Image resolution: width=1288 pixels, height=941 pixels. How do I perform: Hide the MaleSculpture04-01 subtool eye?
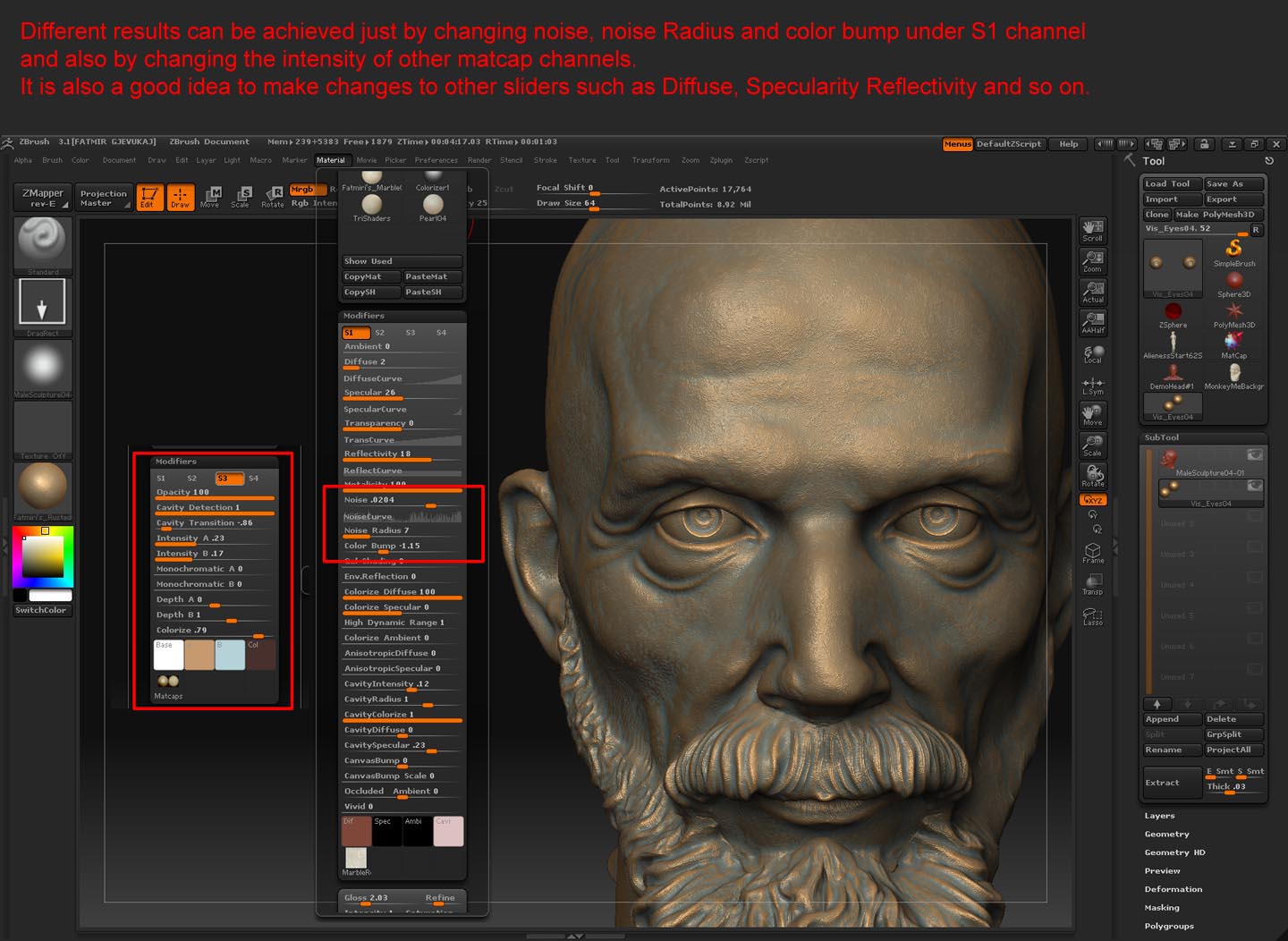(1255, 455)
